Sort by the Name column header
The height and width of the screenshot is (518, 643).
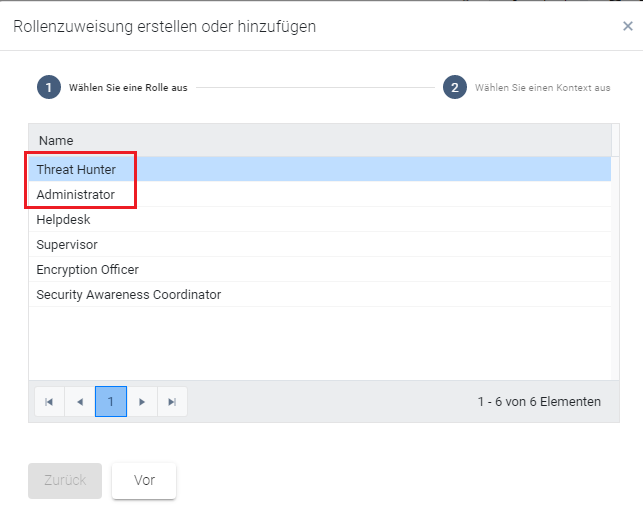click(56, 141)
